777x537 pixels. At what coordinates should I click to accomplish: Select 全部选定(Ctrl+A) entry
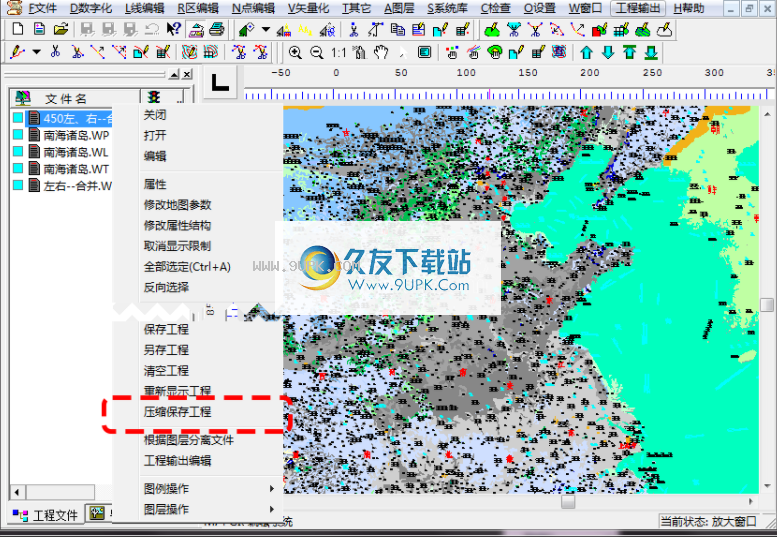(x=187, y=267)
